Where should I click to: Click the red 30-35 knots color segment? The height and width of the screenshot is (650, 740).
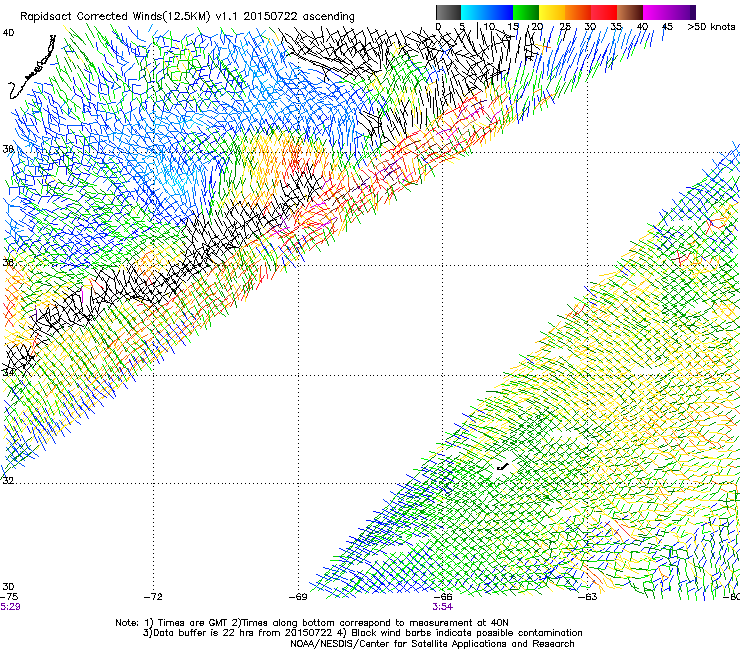coord(604,12)
